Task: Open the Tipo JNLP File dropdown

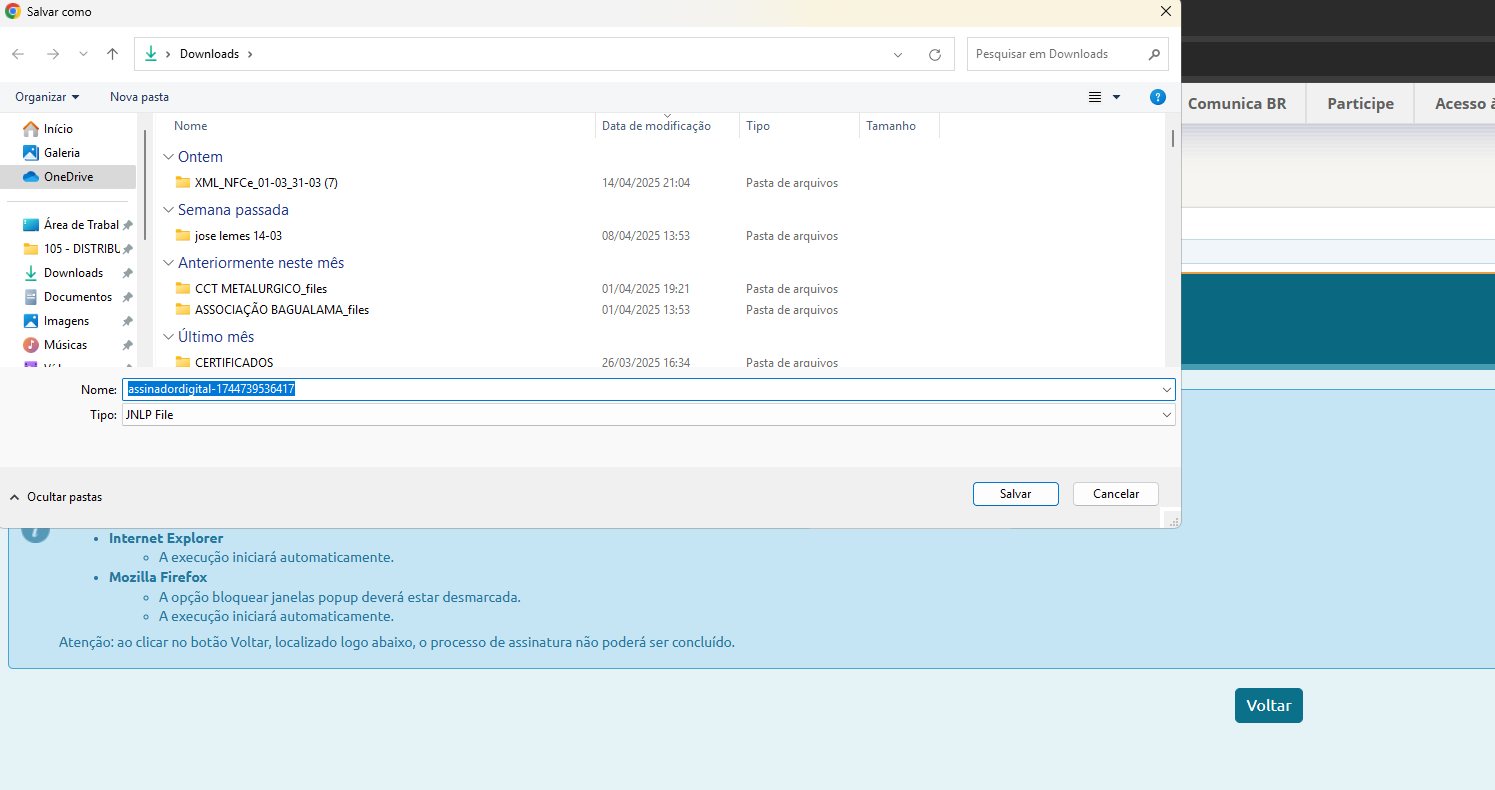Action: tap(648, 414)
